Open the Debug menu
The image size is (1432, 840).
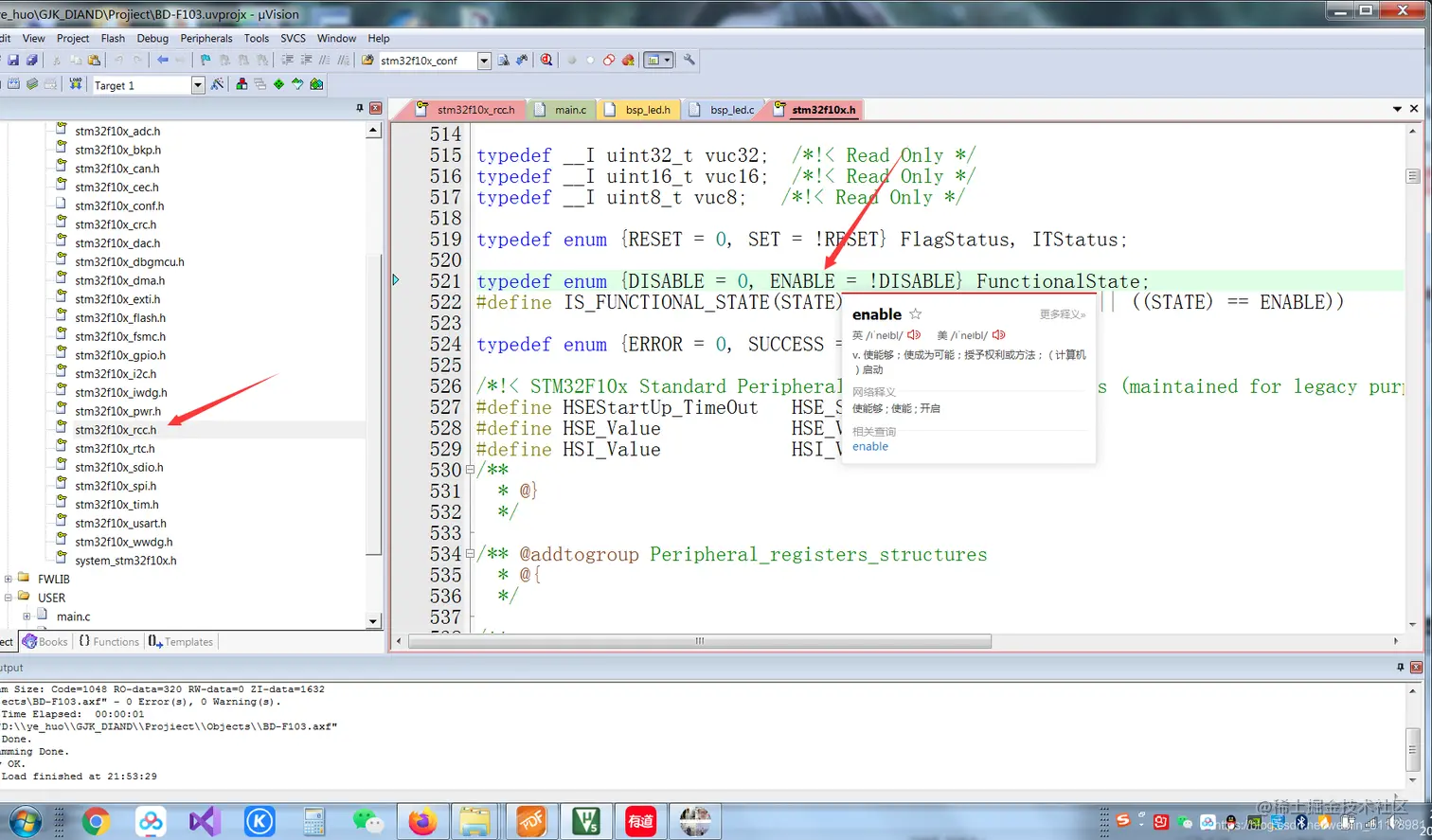click(x=152, y=38)
